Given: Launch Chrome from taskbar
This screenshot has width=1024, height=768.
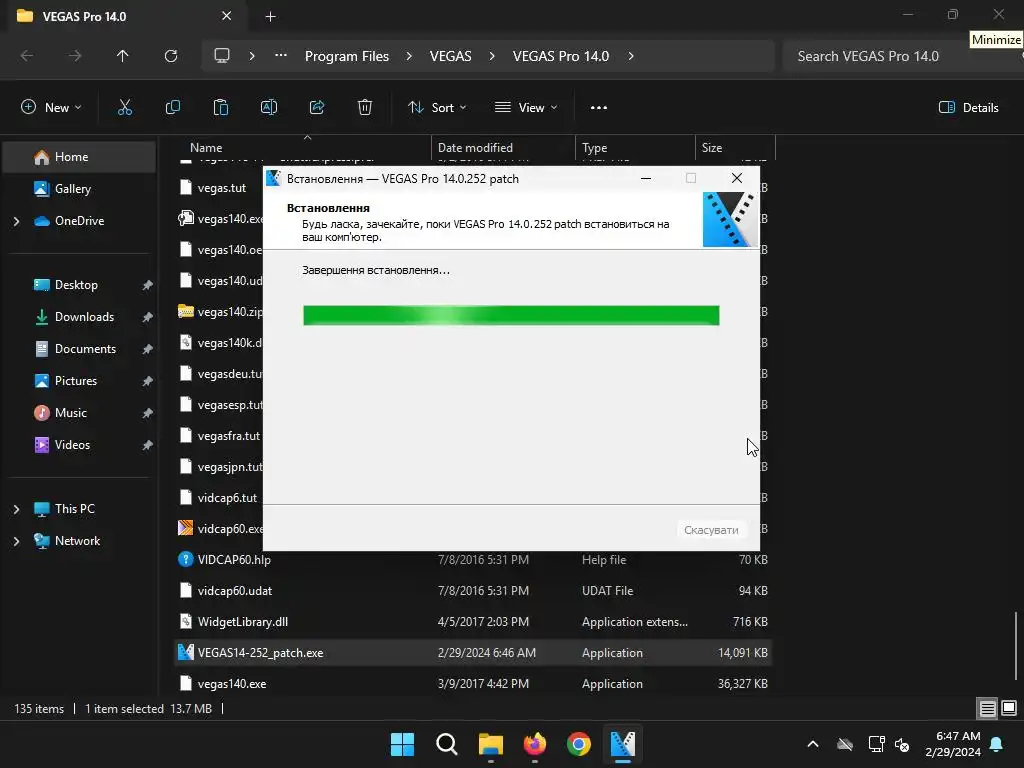Looking at the screenshot, I should point(579,744).
